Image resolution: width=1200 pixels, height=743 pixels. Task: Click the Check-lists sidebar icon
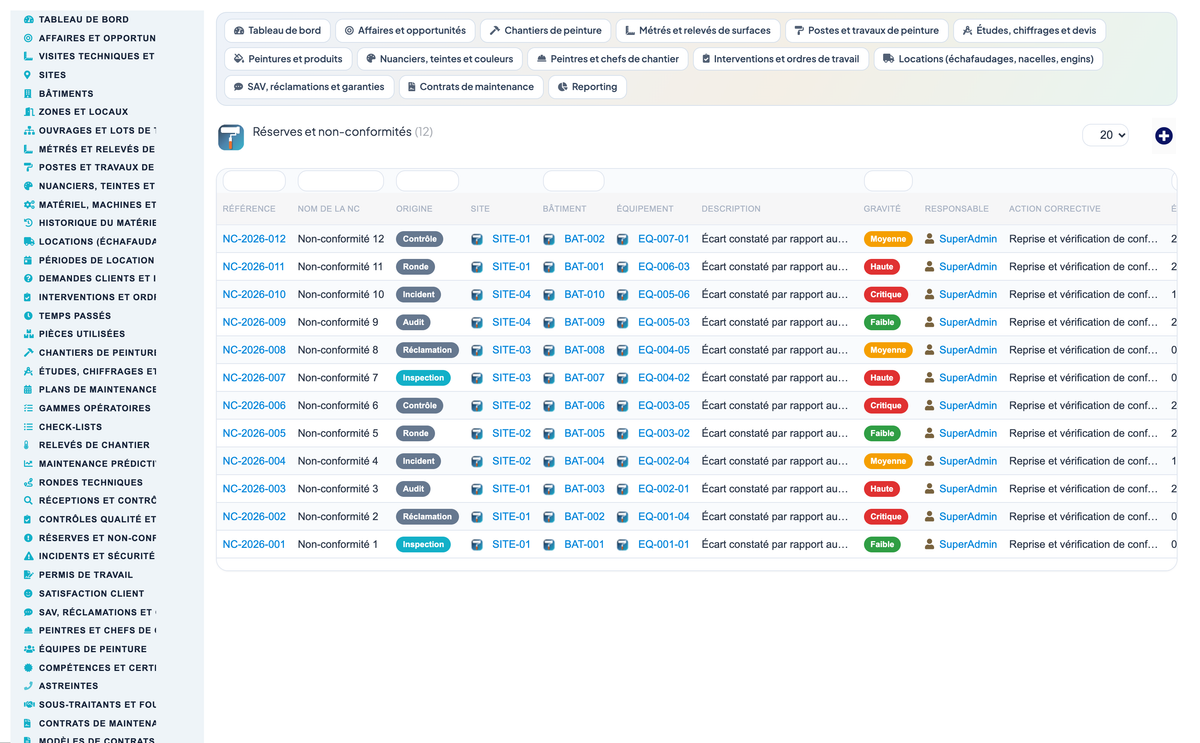[28, 427]
